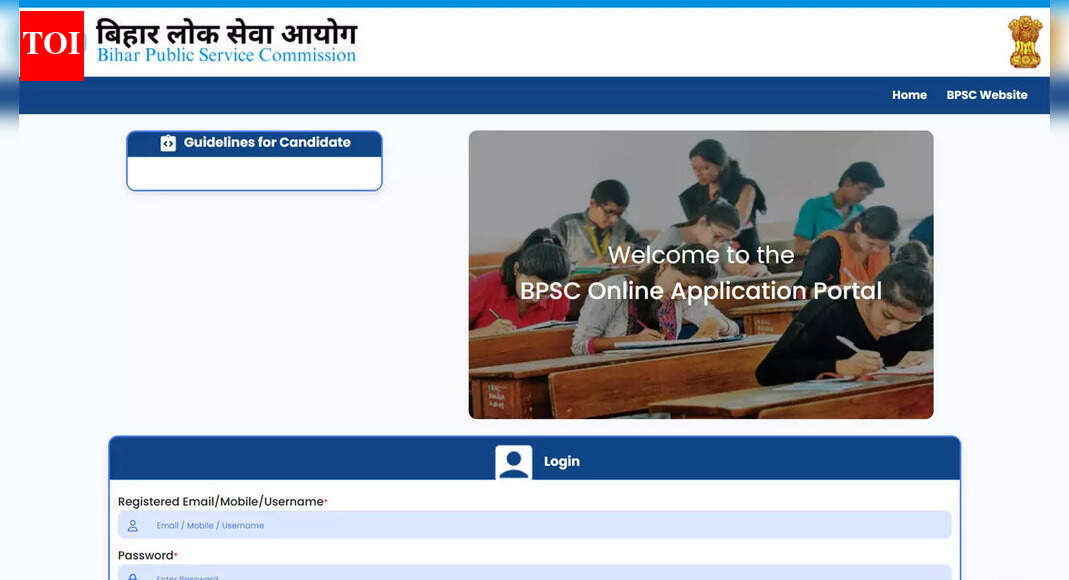
Task: Click the Guidelines for Candidate button
Action: (254, 142)
